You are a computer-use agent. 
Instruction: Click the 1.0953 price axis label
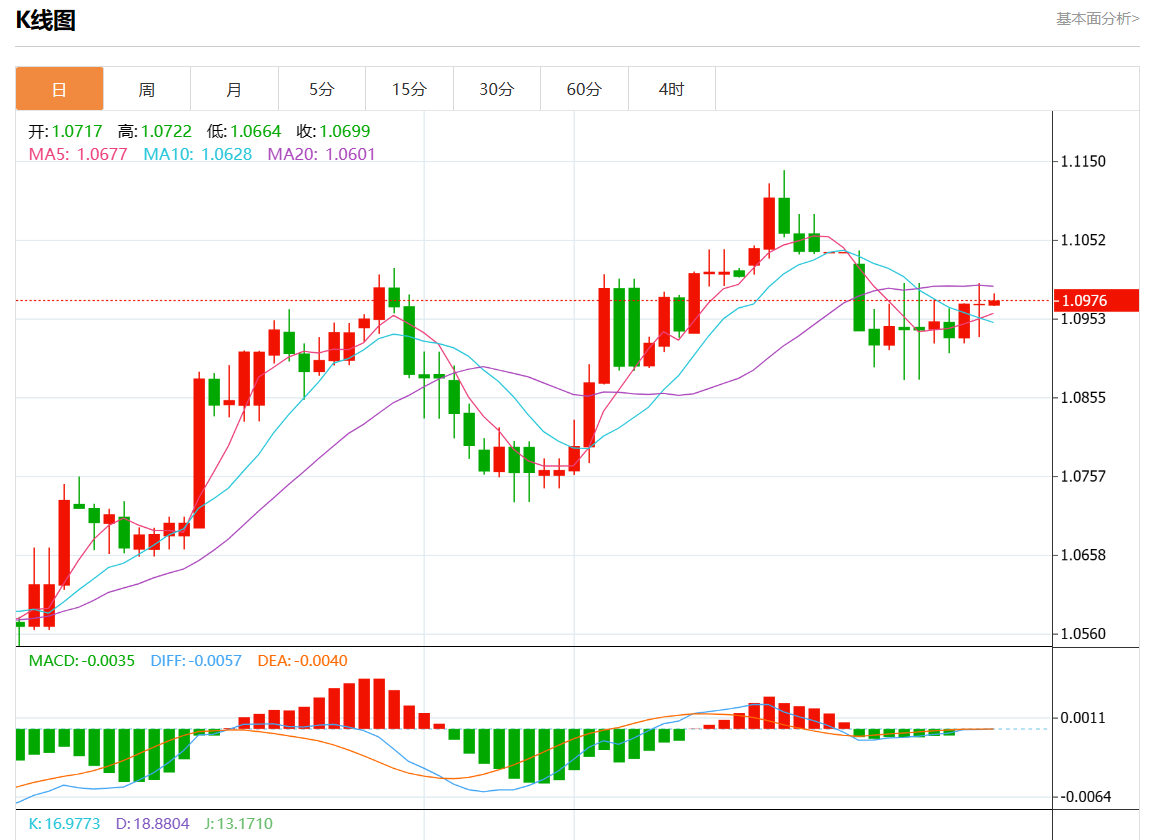click(x=1083, y=319)
